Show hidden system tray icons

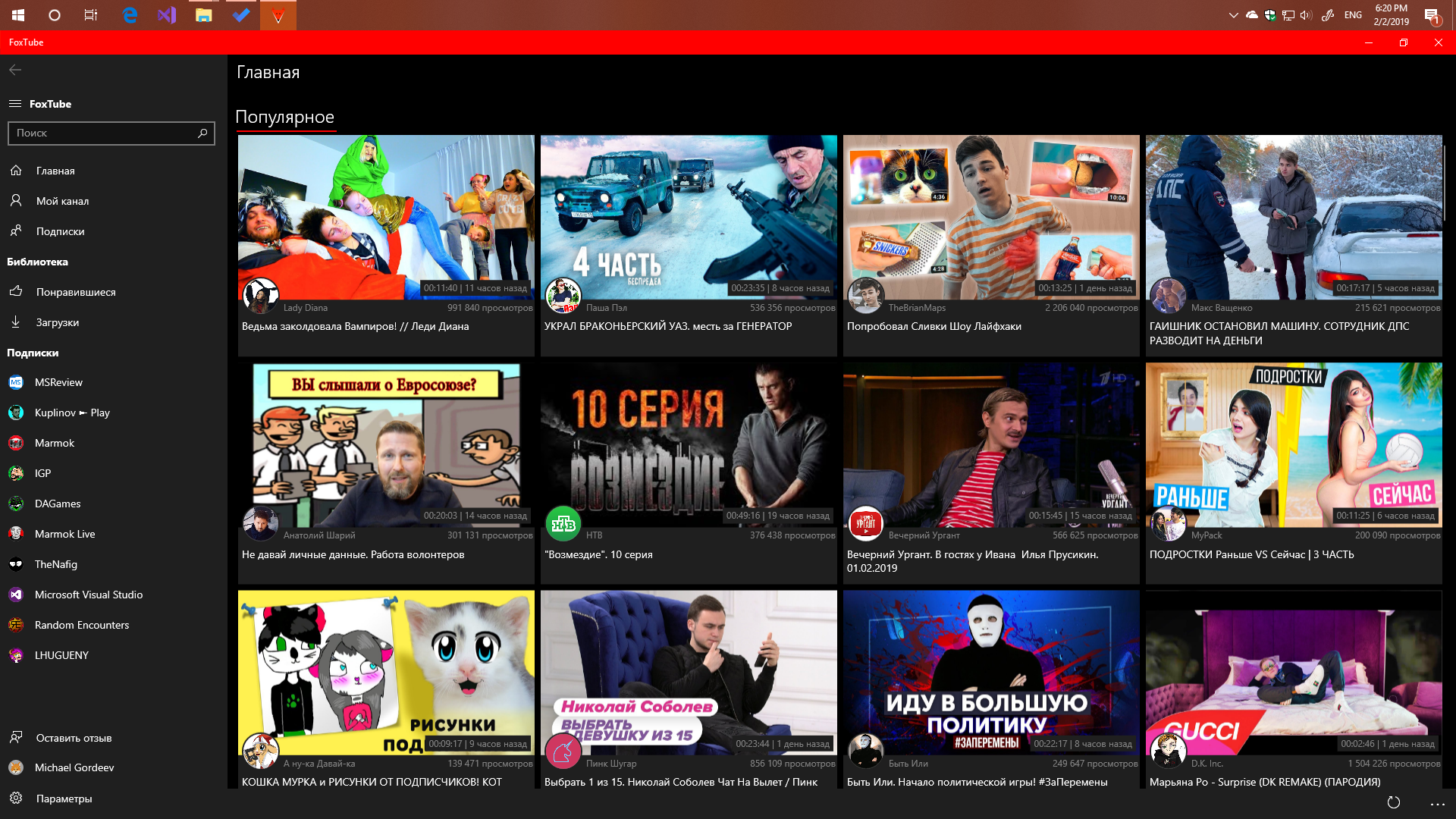tap(1233, 15)
